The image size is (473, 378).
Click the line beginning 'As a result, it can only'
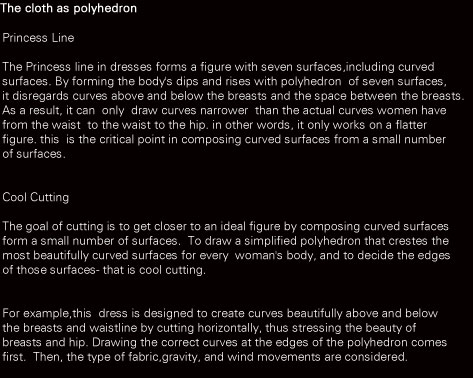click(224, 111)
